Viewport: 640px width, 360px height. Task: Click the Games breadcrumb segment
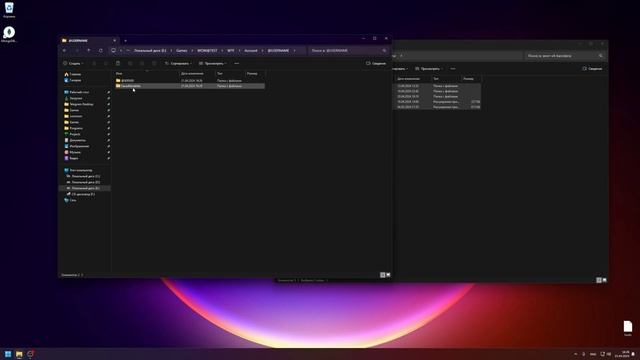(x=182, y=51)
